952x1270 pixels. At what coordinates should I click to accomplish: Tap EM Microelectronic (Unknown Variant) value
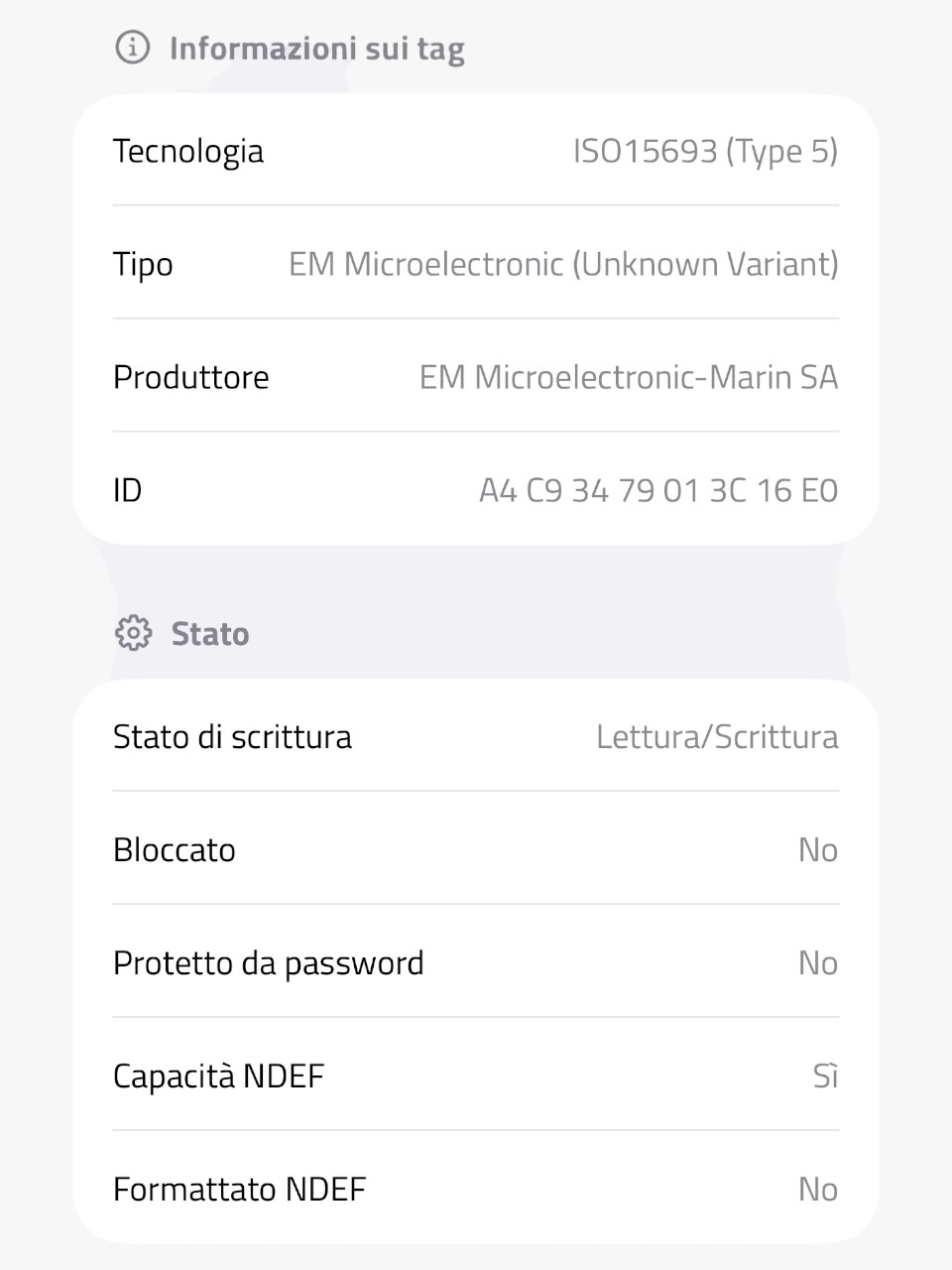click(563, 265)
